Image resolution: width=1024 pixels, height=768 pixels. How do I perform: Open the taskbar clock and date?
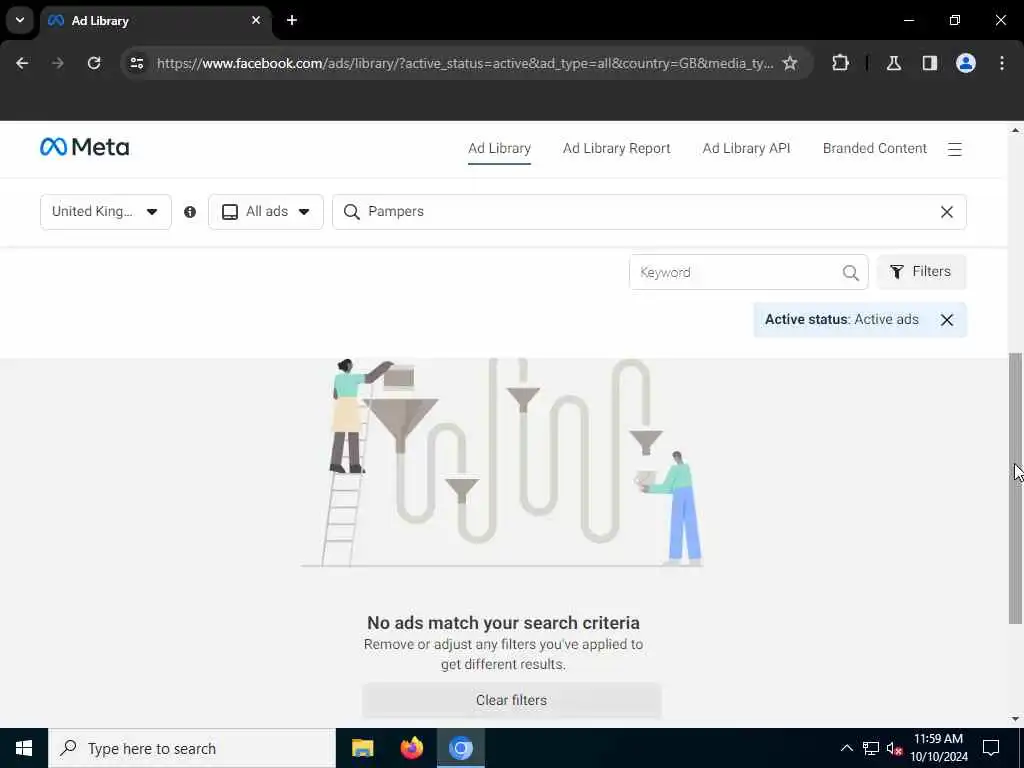coord(938,748)
